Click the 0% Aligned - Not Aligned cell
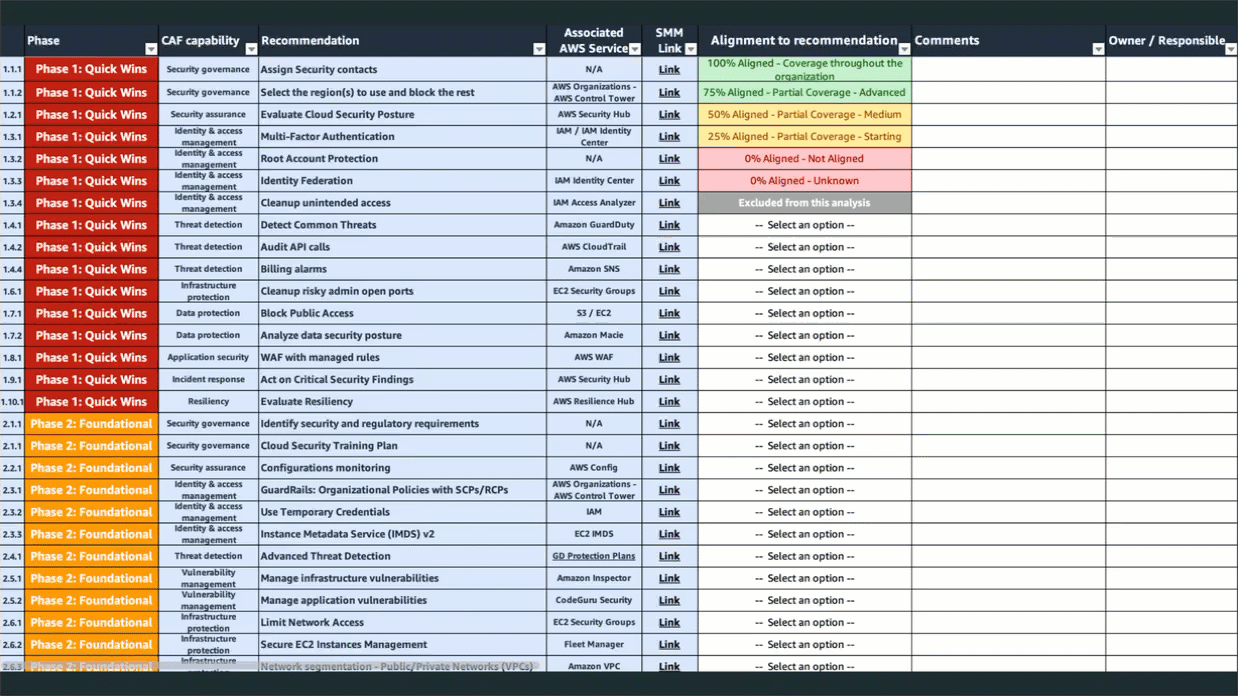1238x696 pixels. [805, 158]
